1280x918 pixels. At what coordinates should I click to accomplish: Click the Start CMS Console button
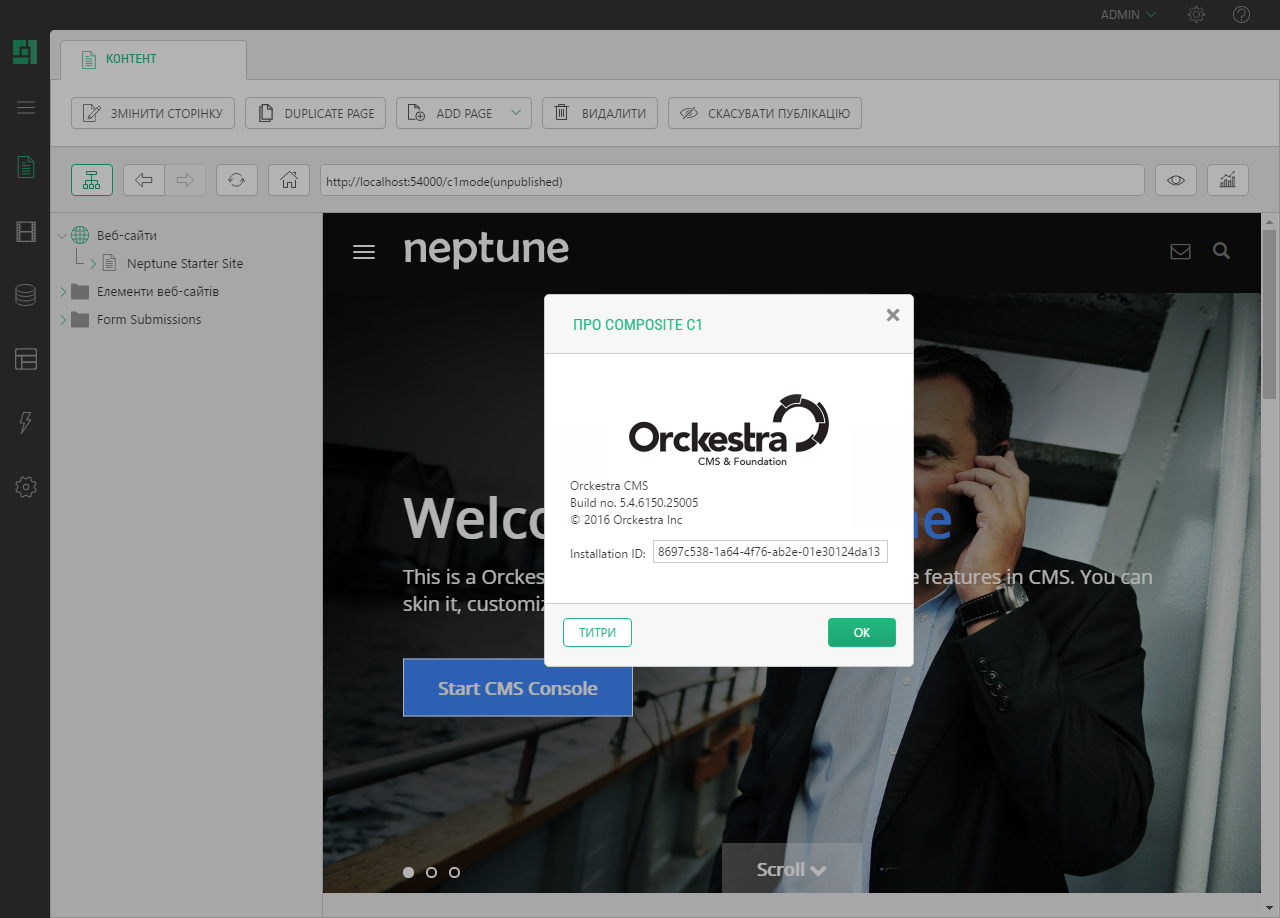click(518, 688)
